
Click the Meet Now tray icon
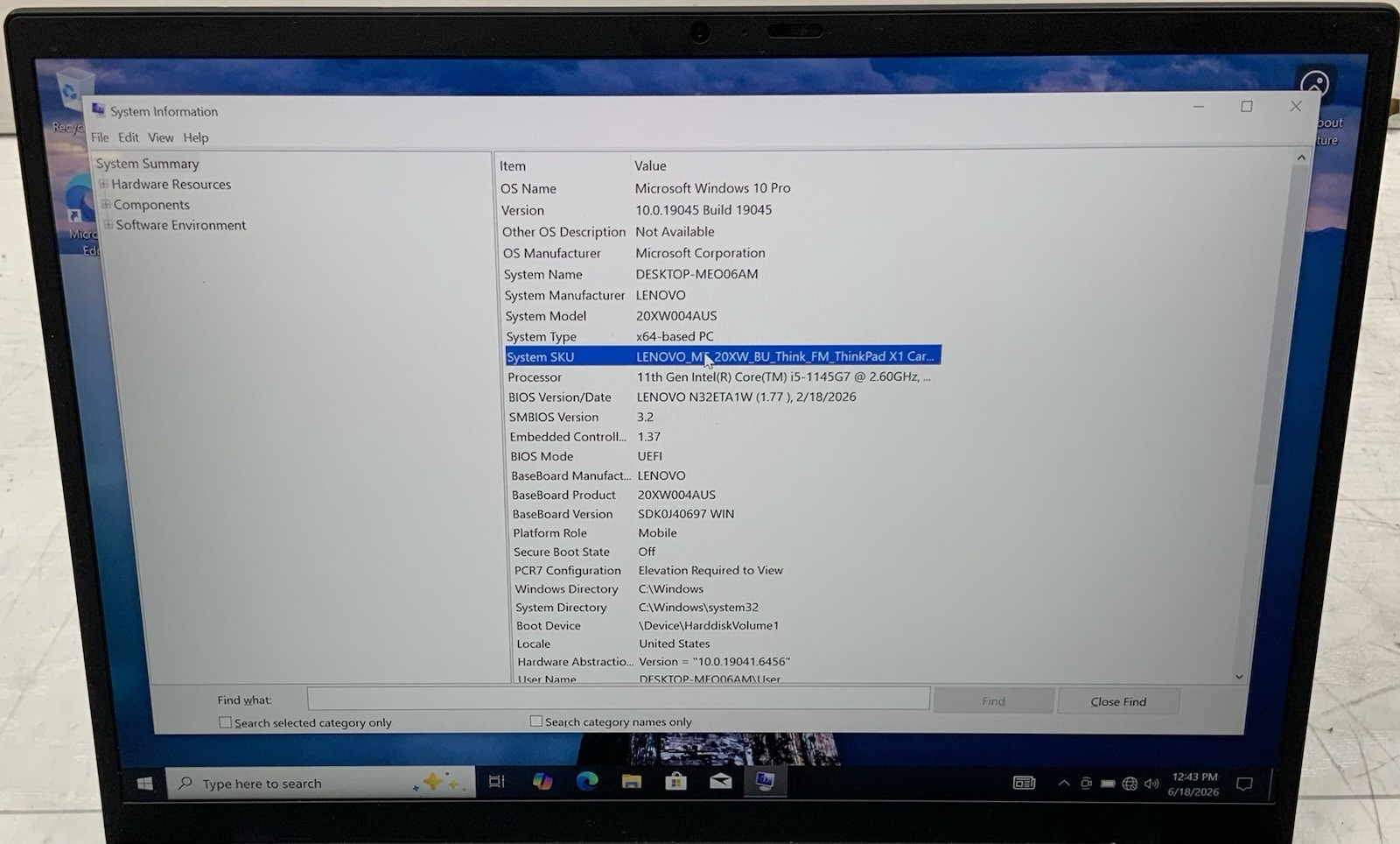[x=1086, y=784]
